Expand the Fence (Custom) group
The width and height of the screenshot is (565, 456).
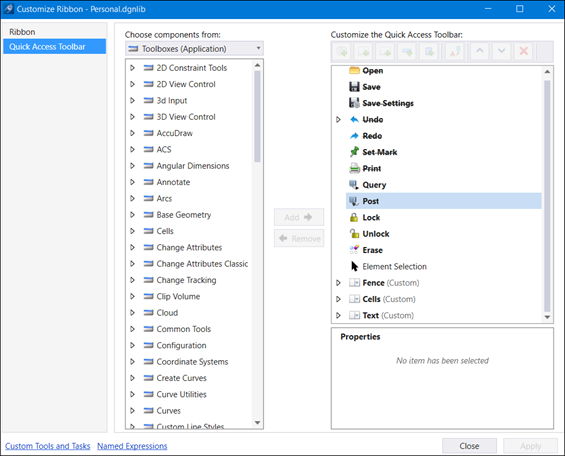click(x=338, y=283)
